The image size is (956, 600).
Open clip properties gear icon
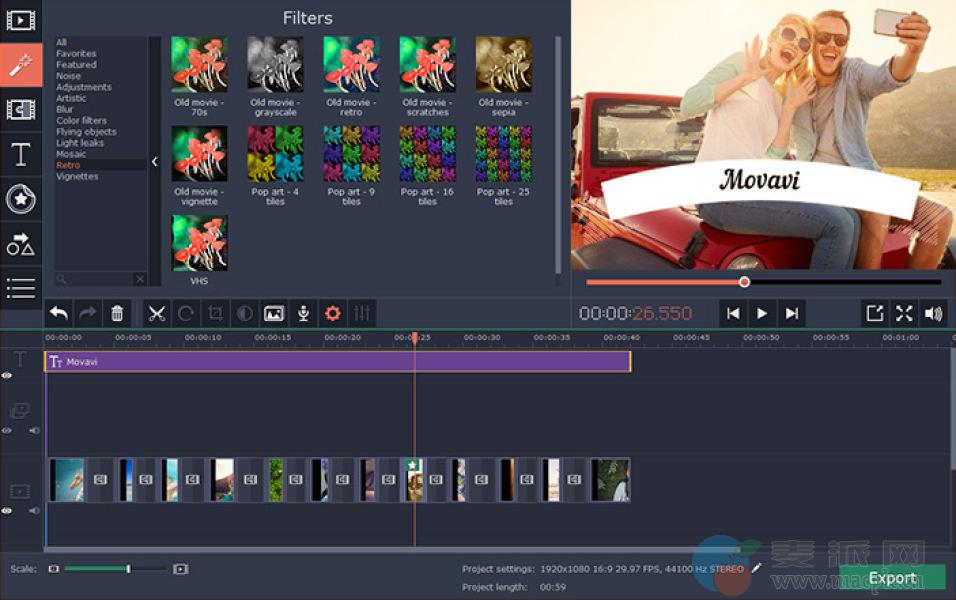point(333,313)
